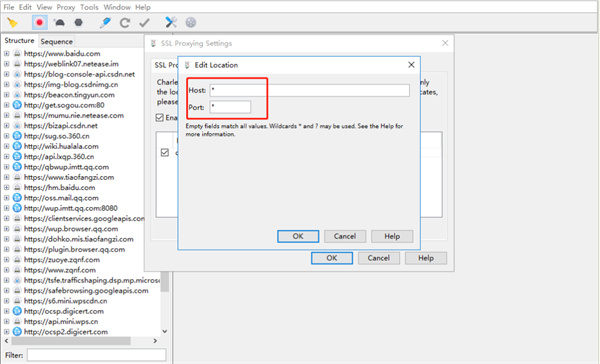Viewport: 600px width, 364px height.
Task: Open Help from Edit Location dialog
Action: tap(392, 236)
